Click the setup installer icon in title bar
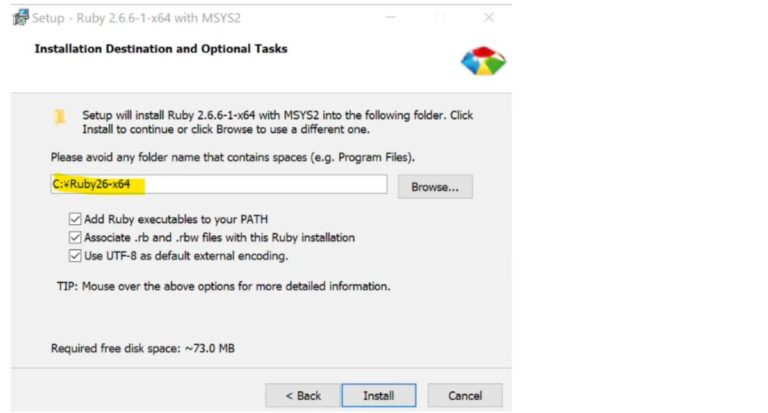Image resolution: width=768 pixels, height=413 pixels. point(21,18)
